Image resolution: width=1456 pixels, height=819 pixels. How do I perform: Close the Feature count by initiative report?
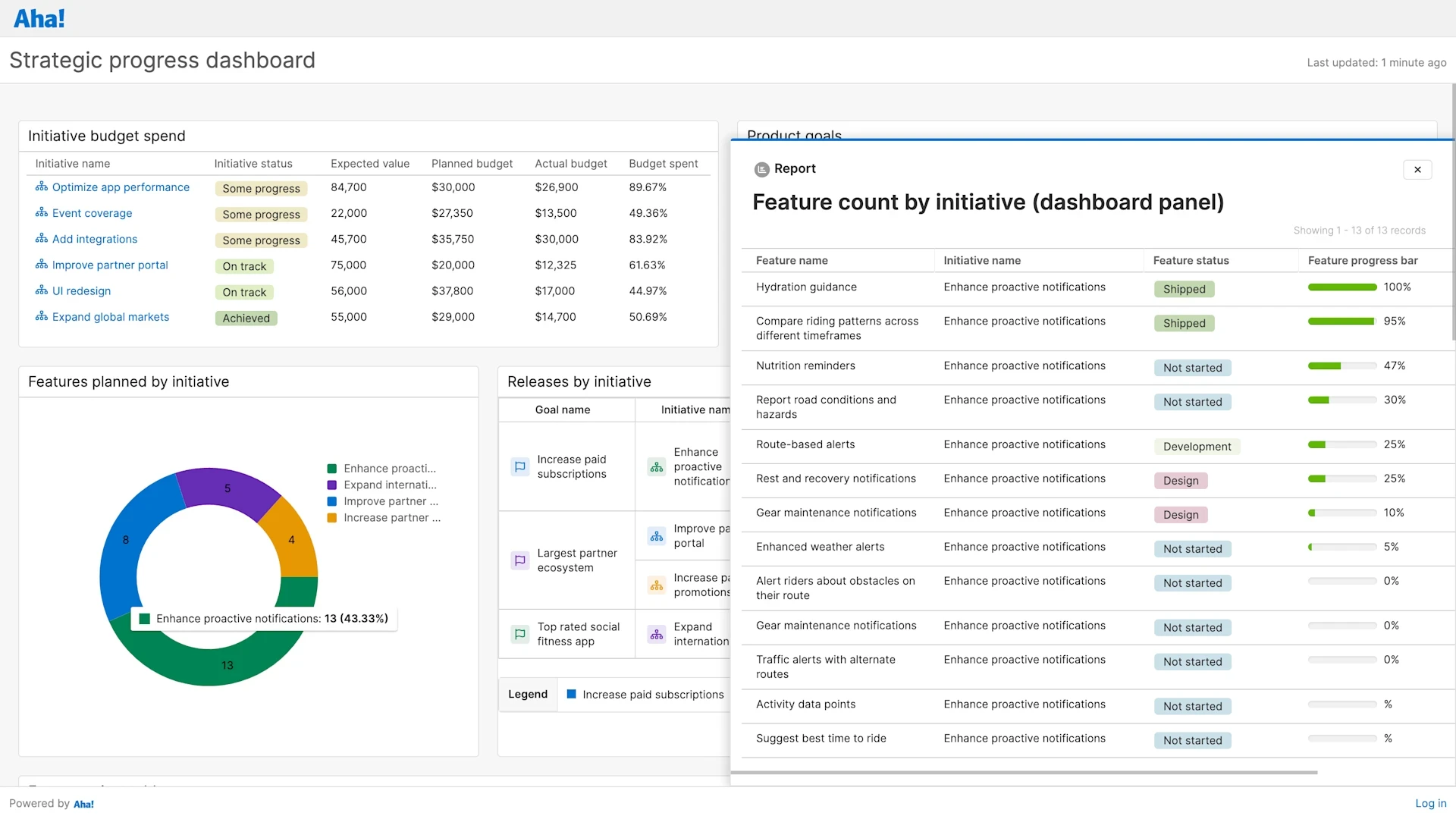click(1417, 169)
